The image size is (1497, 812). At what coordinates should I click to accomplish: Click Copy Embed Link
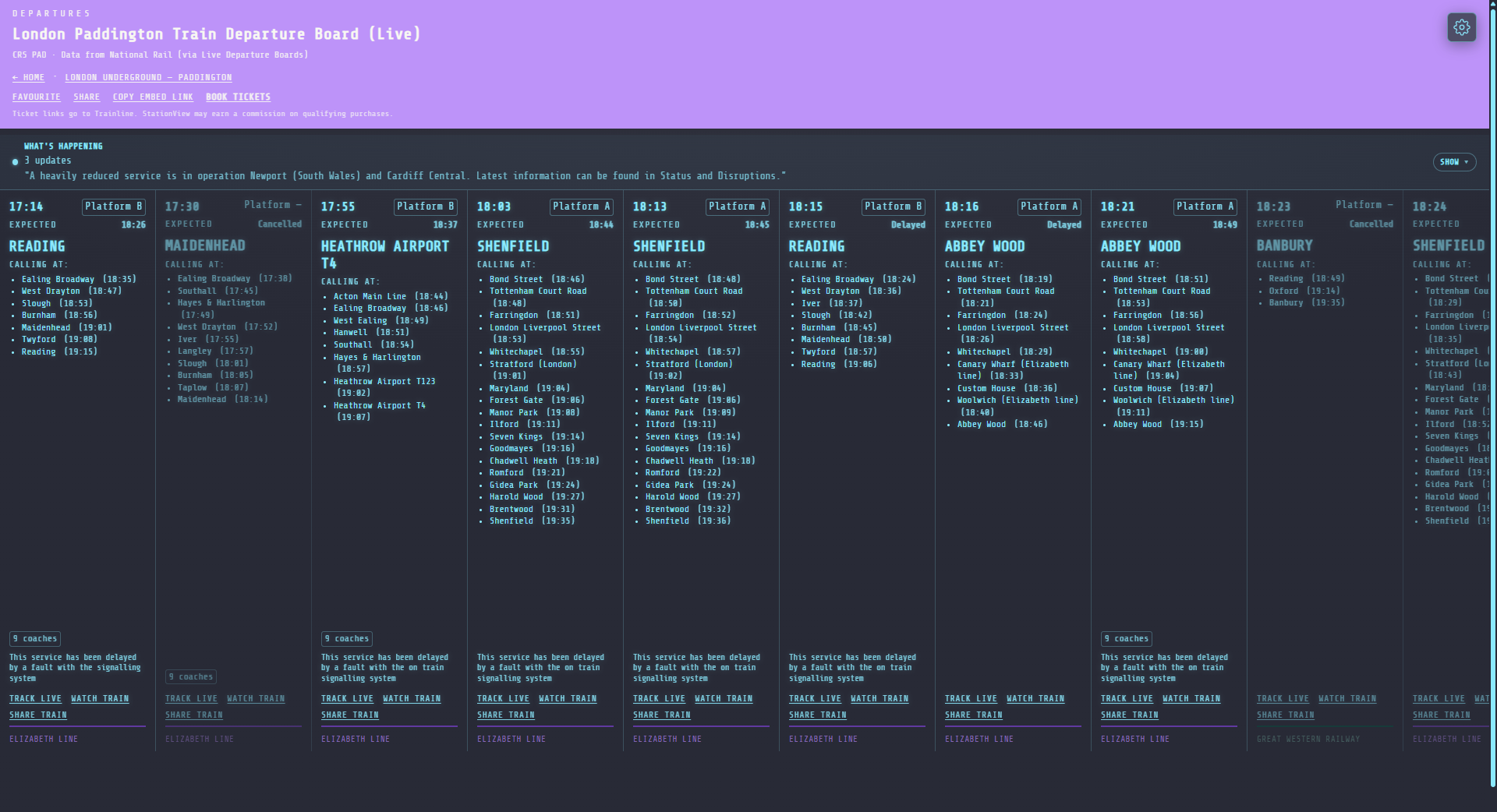click(x=153, y=97)
